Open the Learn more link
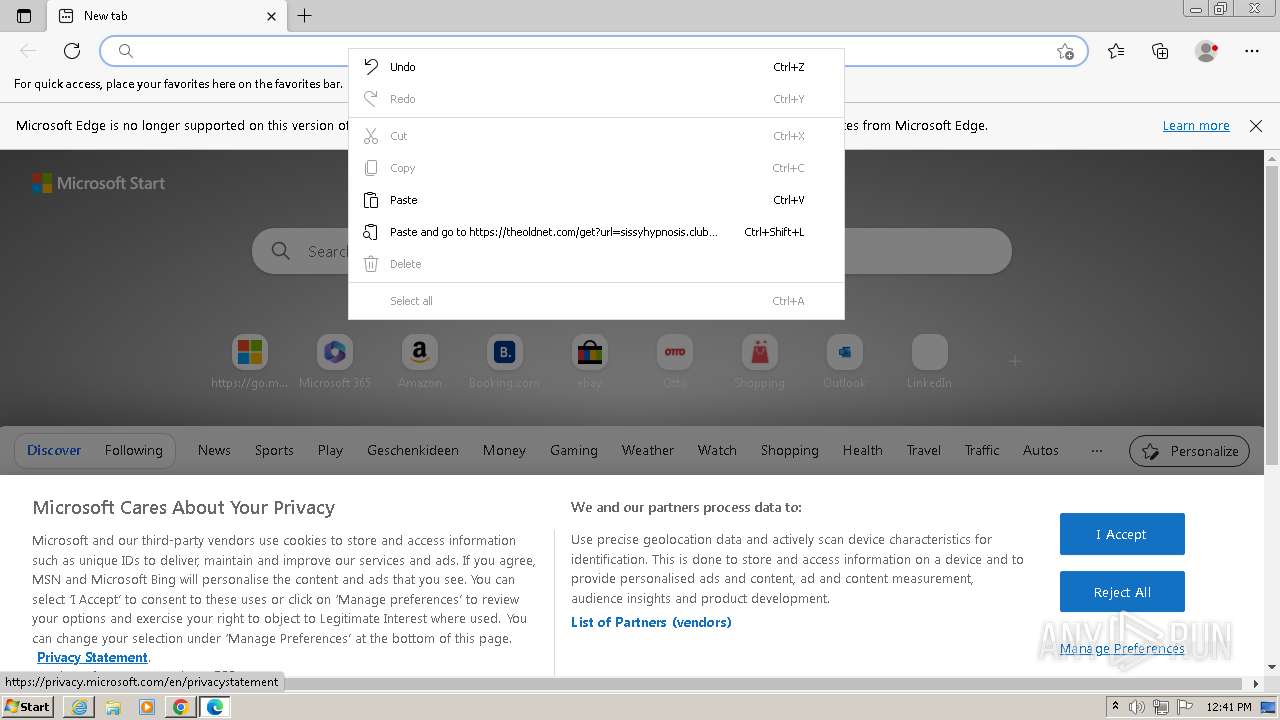This screenshot has height=720, width=1280. point(1196,126)
